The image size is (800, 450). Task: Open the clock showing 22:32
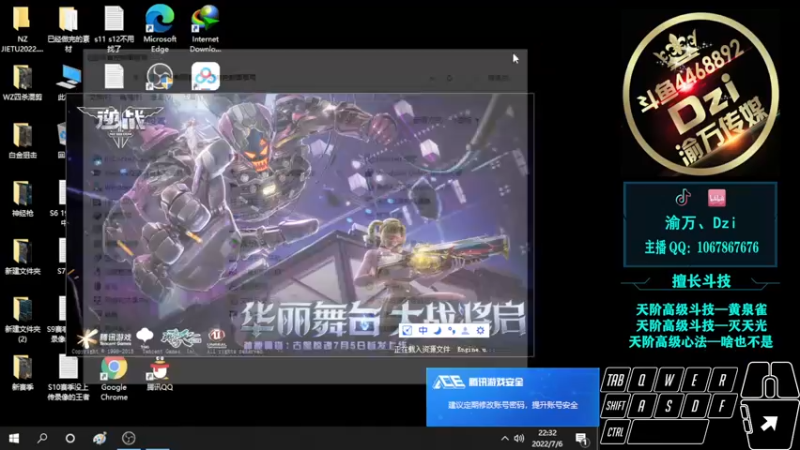click(x=547, y=438)
